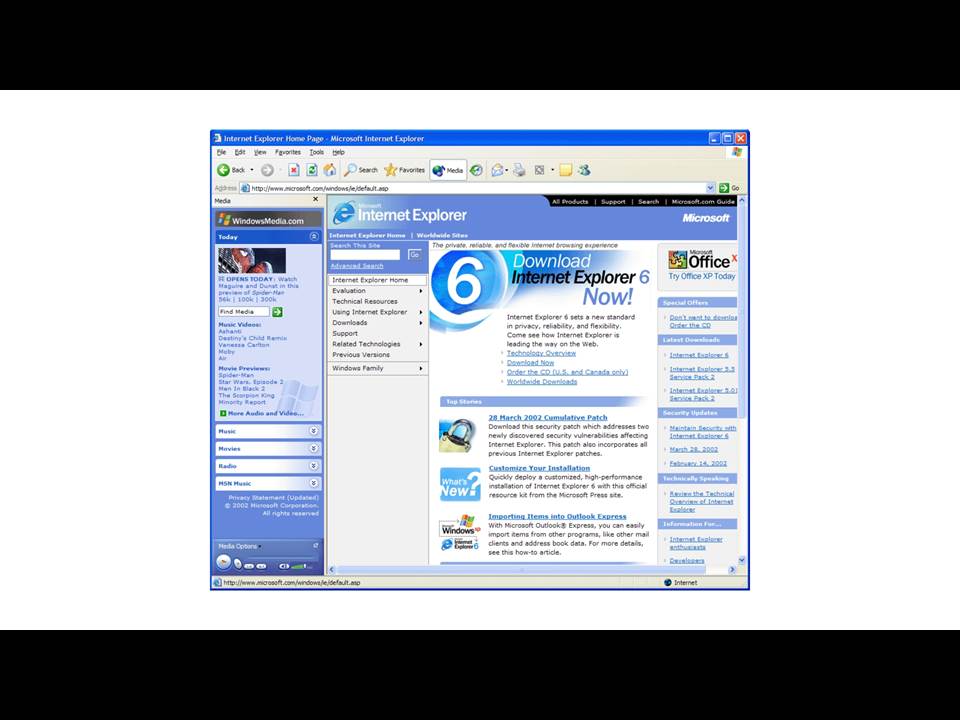Open the Help menu

[339, 152]
